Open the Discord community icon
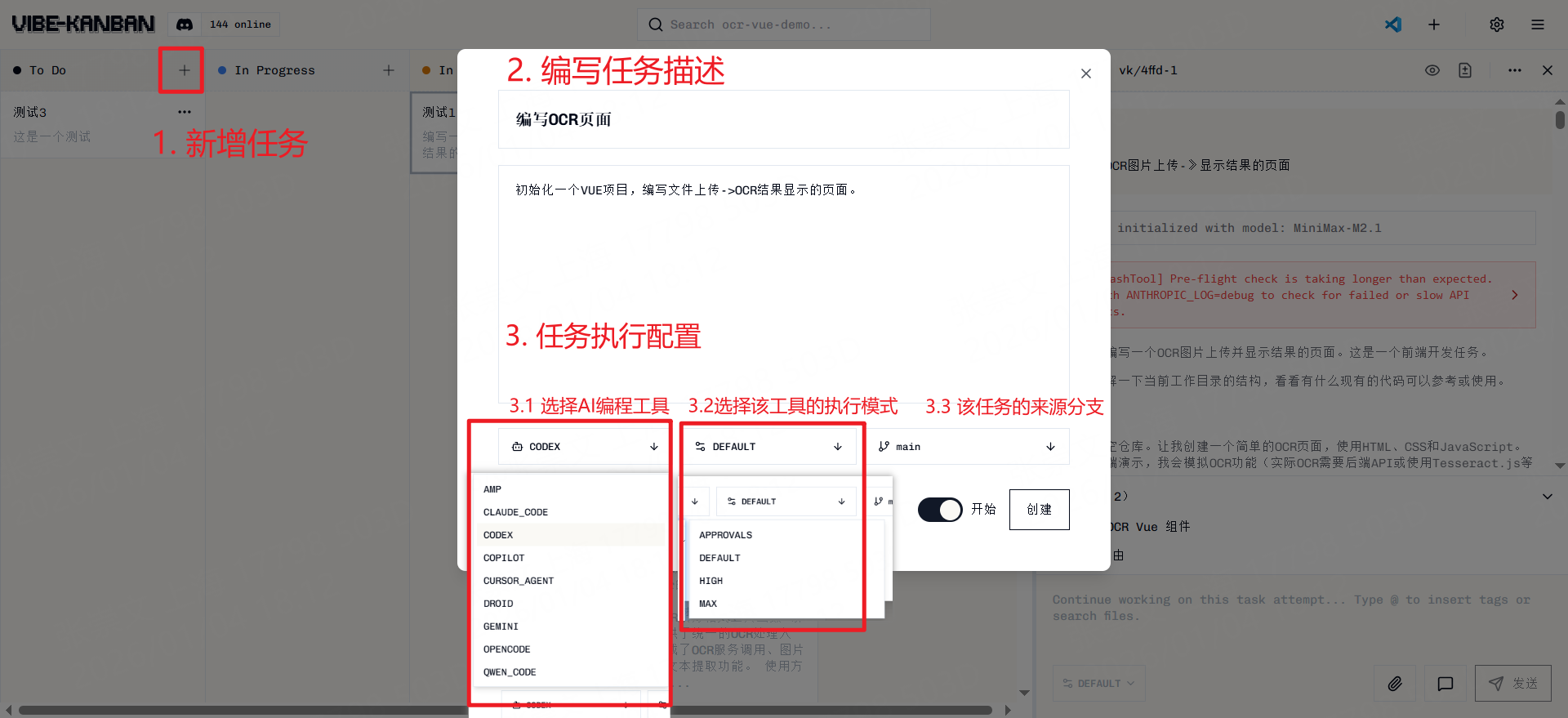Screen dimensions: 1568x718 click(x=185, y=25)
